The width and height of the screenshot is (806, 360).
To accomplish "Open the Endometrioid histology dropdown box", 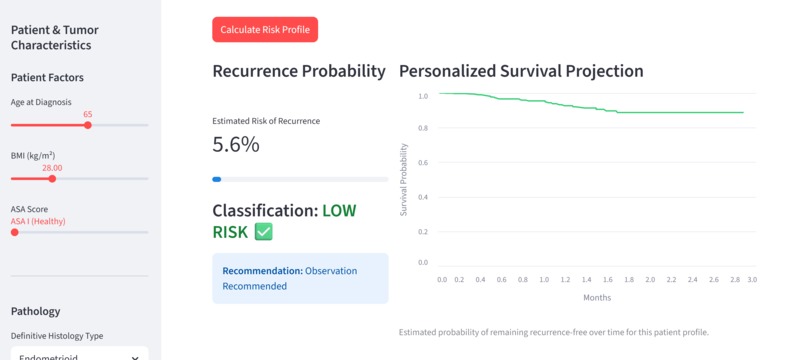I will pos(80,354).
